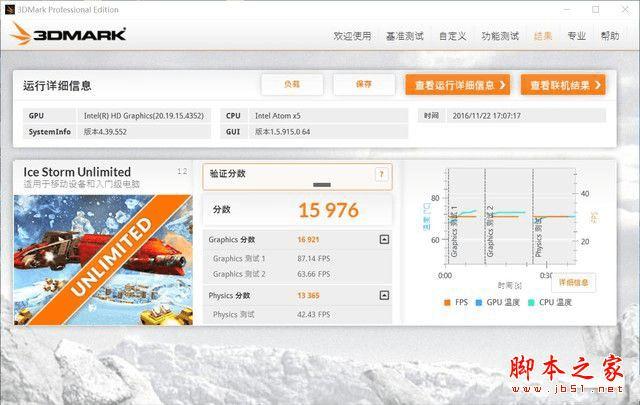Click 查看运行详细信息 orange button
The height and width of the screenshot is (405, 640).
pos(458,85)
